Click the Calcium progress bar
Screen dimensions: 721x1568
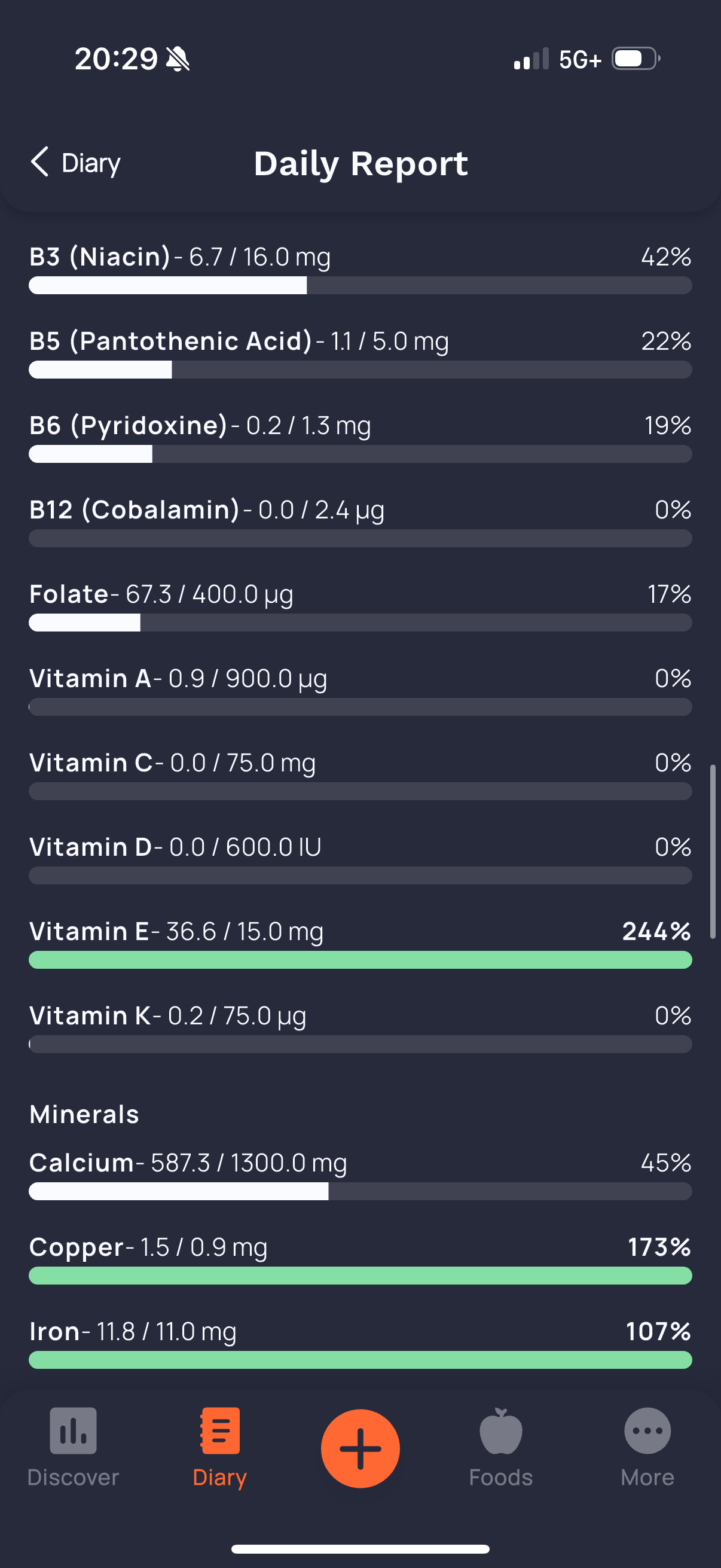tap(360, 1191)
